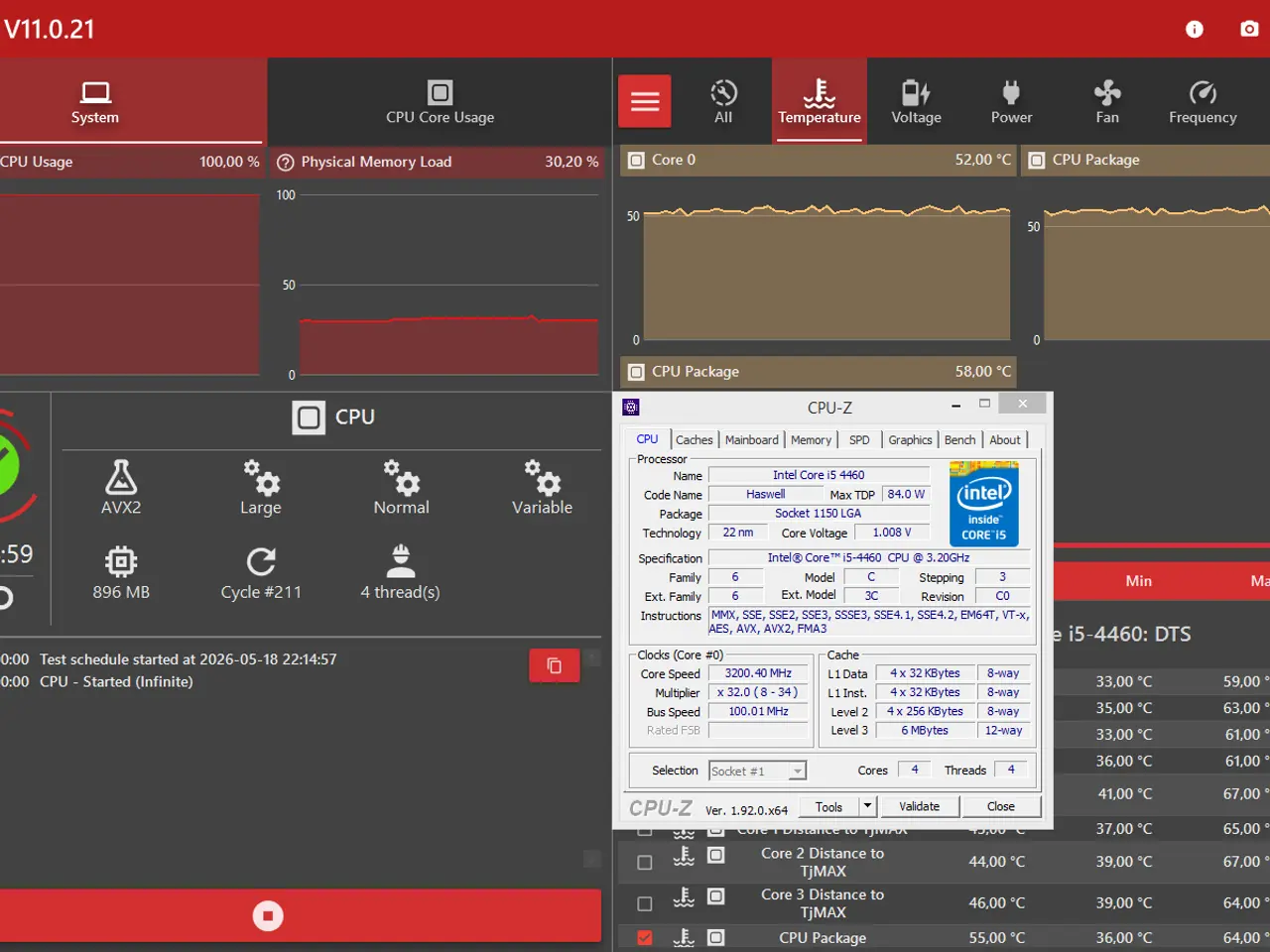This screenshot has width=1270, height=952.
Task: Open the CPU tab in CPU-Z
Action: (647, 439)
